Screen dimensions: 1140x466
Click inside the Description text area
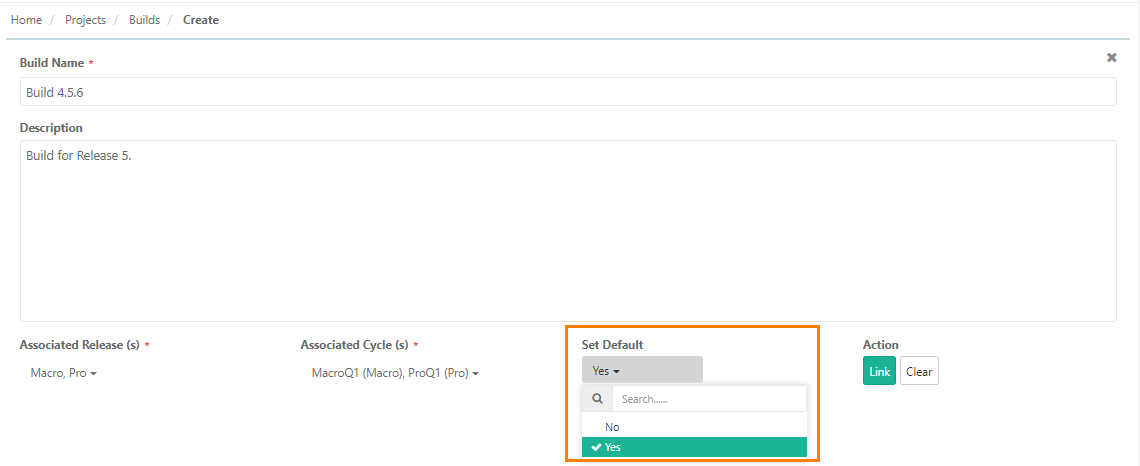pos(567,230)
